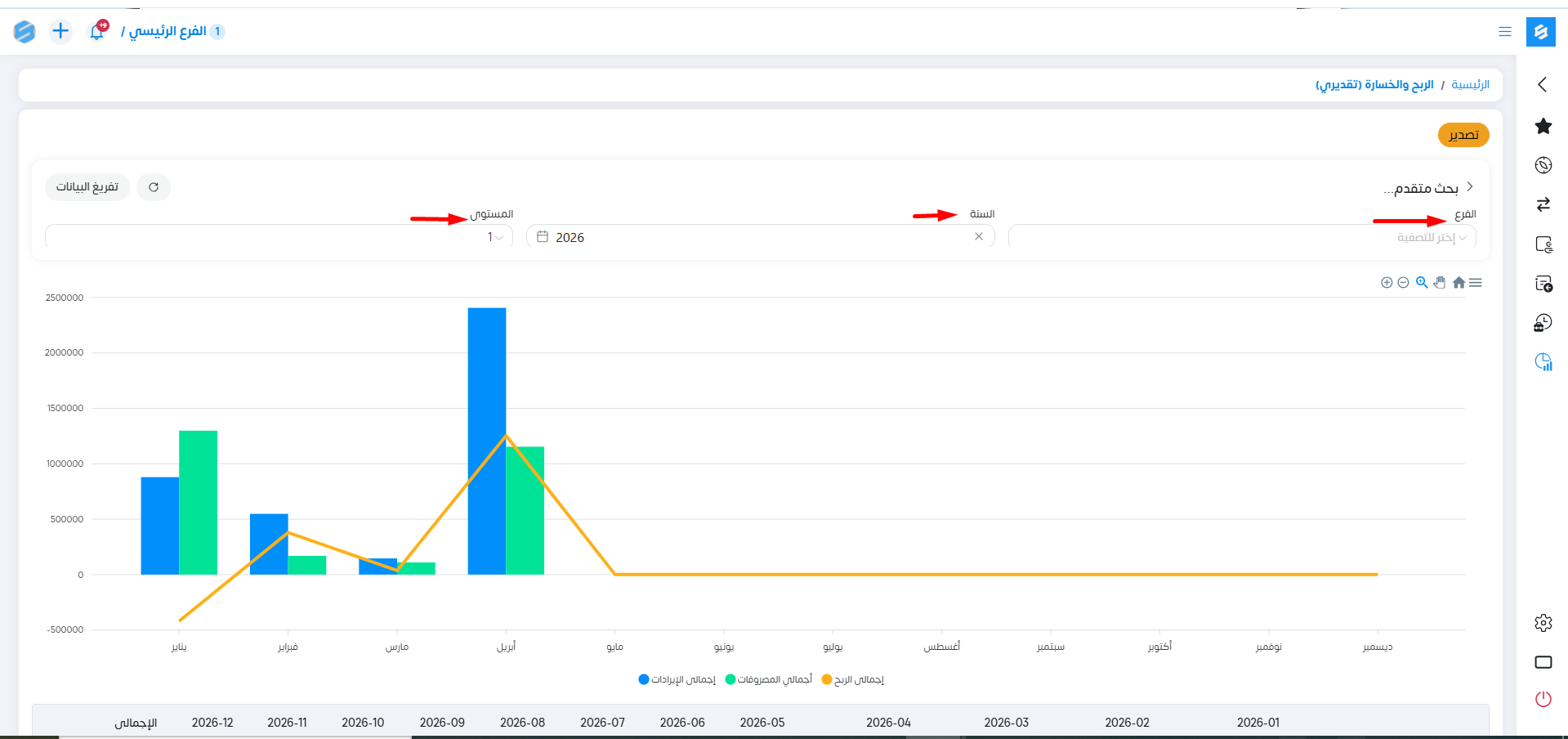Clear the 2026 year field value
This screenshot has width=1568, height=739.
pos(978,237)
